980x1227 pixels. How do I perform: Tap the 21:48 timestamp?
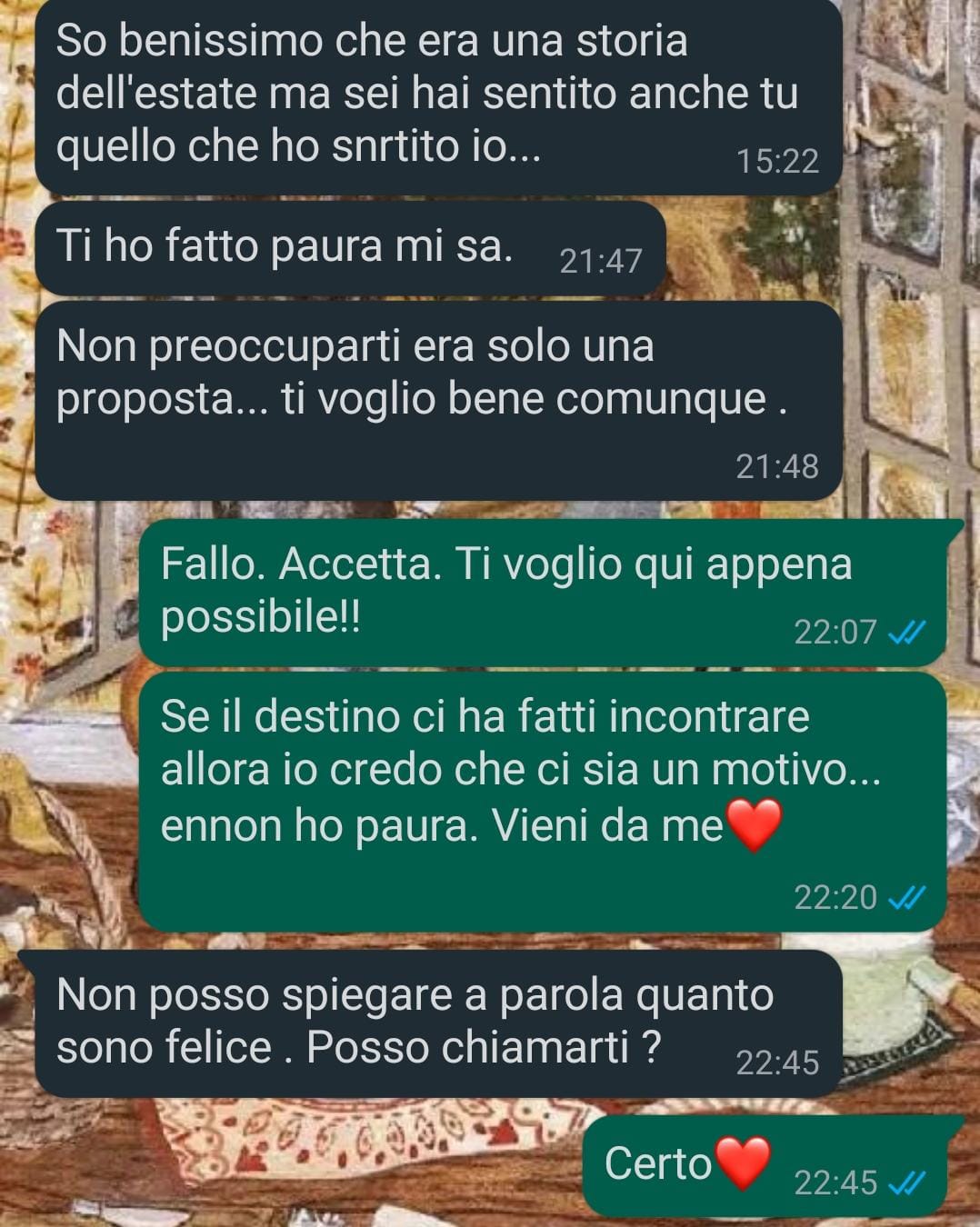point(777,466)
